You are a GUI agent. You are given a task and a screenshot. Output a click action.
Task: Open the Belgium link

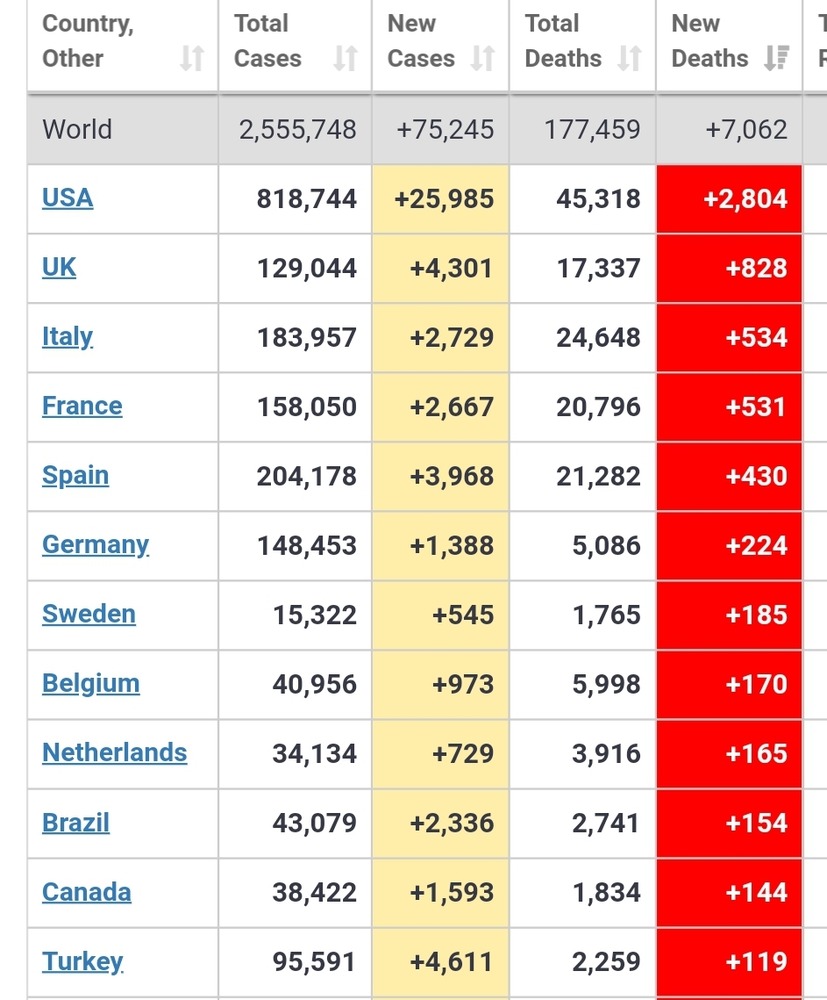pyautogui.click(x=90, y=684)
